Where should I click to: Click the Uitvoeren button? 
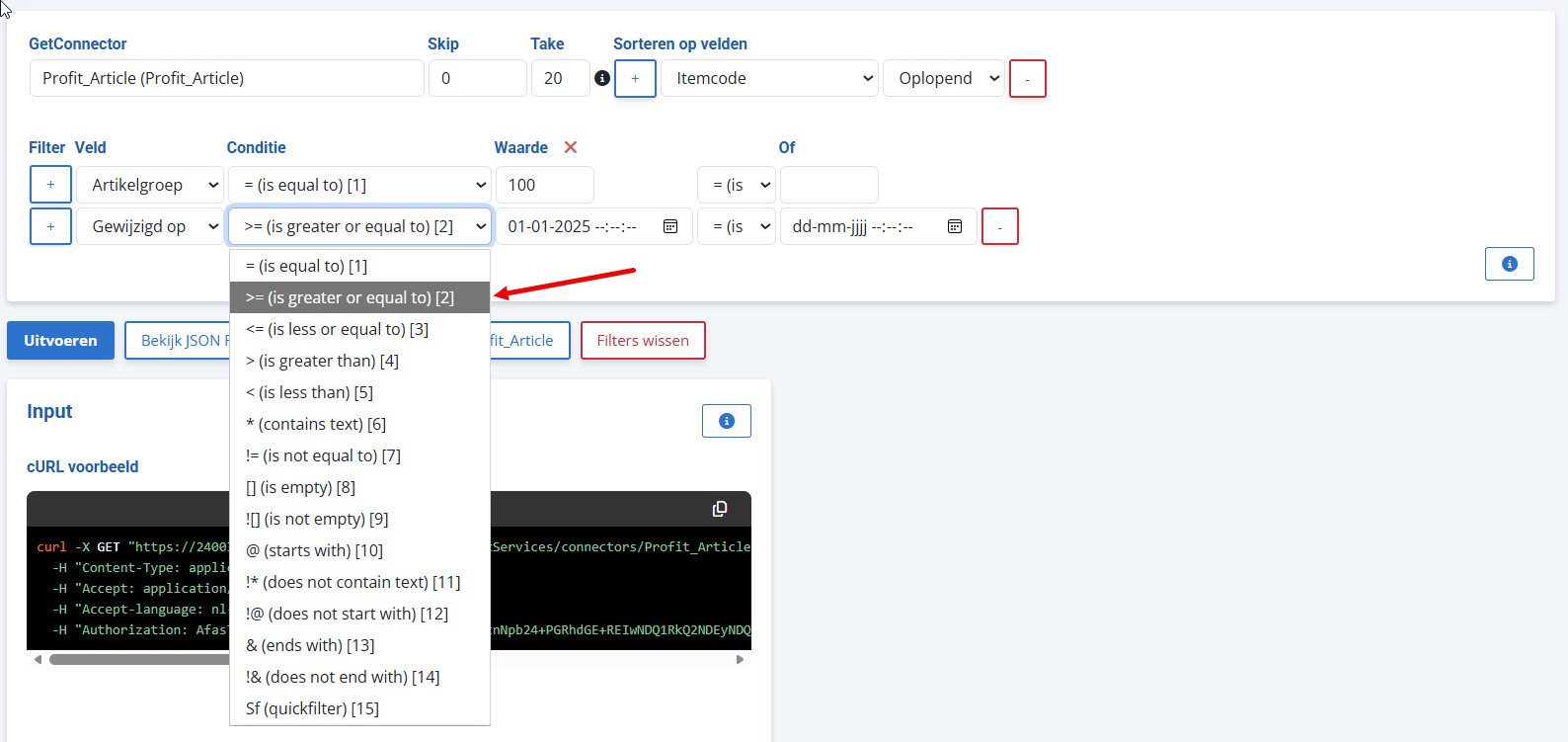[x=60, y=340]
